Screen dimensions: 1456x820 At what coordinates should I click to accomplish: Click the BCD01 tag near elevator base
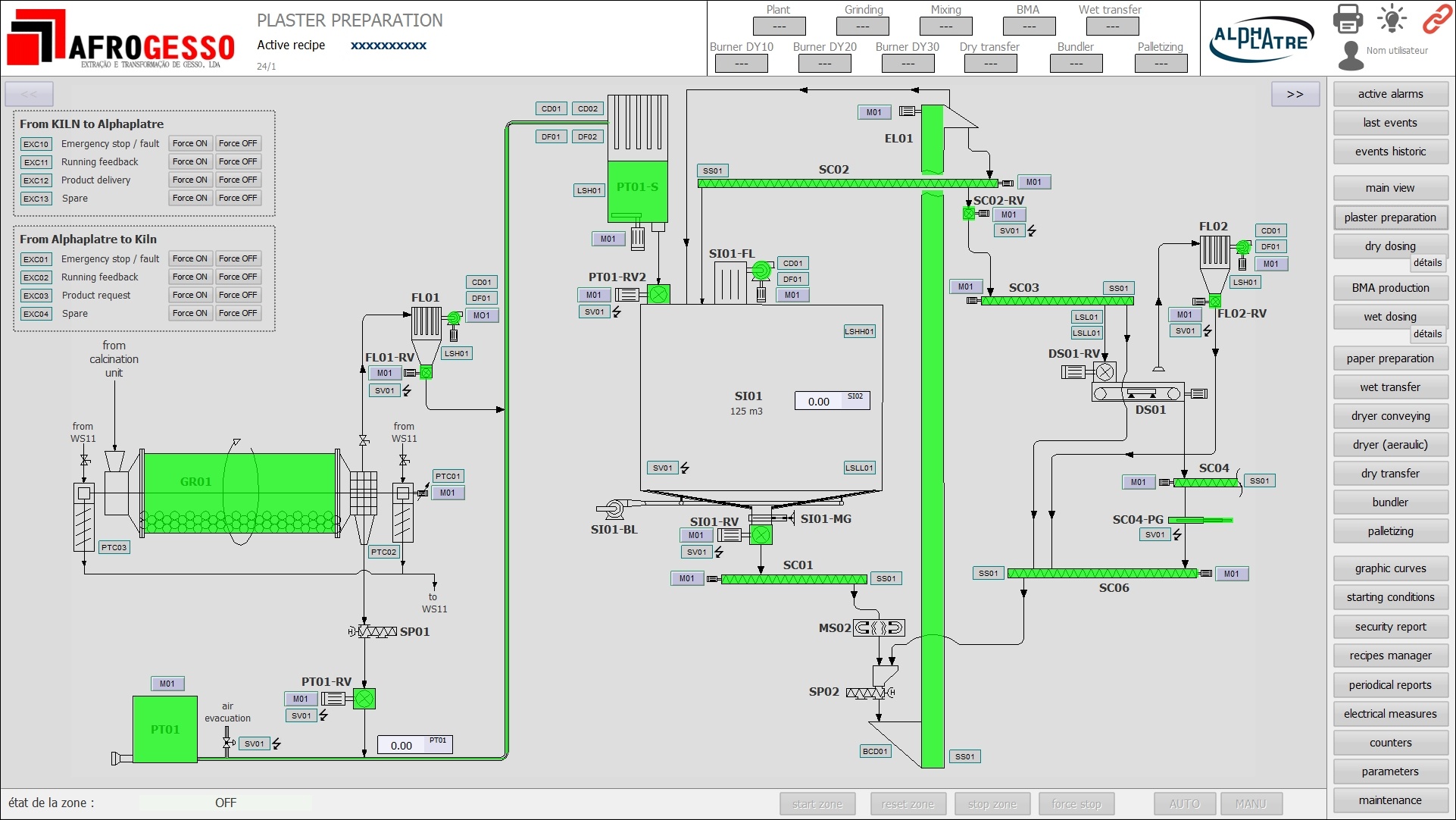coord(875,752)
